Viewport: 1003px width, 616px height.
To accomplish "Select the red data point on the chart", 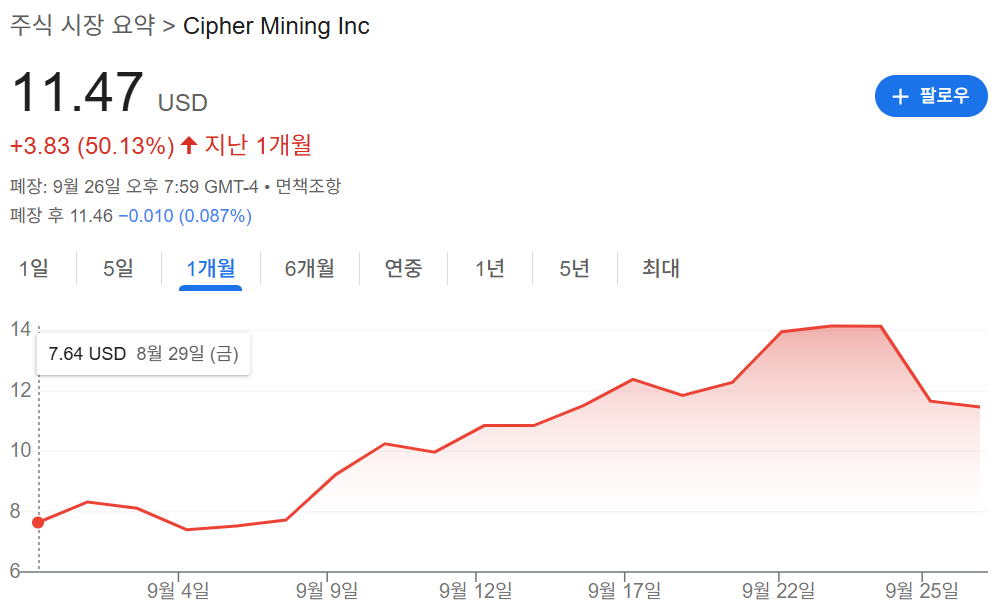I will [x=38, y=521].
